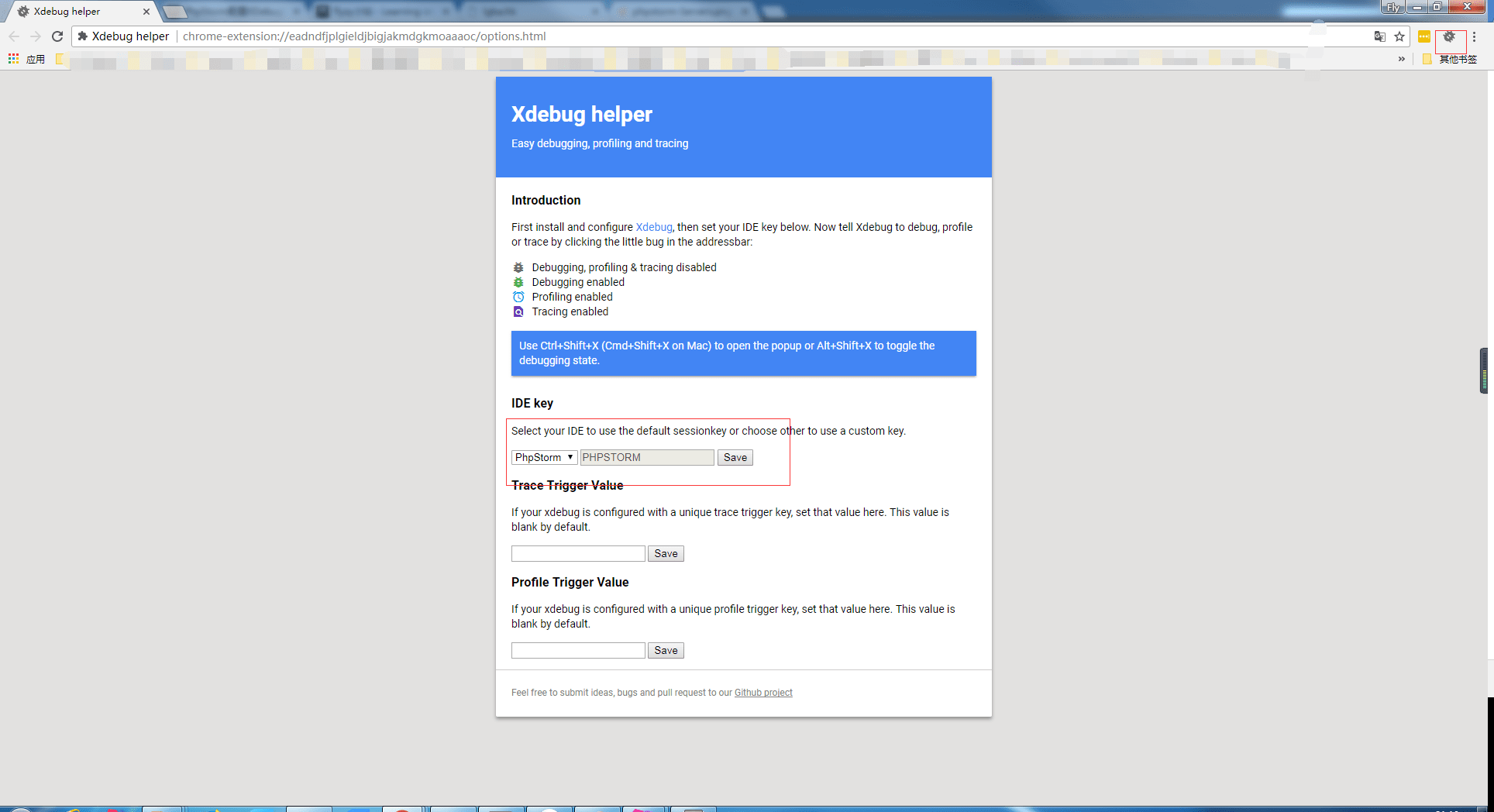This screenshot has width=1494, height=812.
Task: Click the Xdebug helper extension bug icon
Action: (1449, 36)
